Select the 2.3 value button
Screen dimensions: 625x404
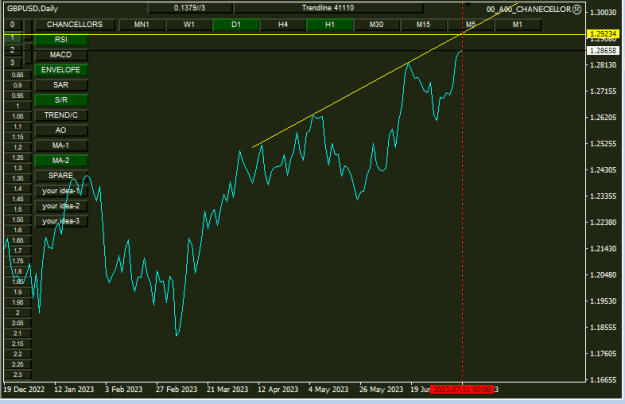(18, 375)
